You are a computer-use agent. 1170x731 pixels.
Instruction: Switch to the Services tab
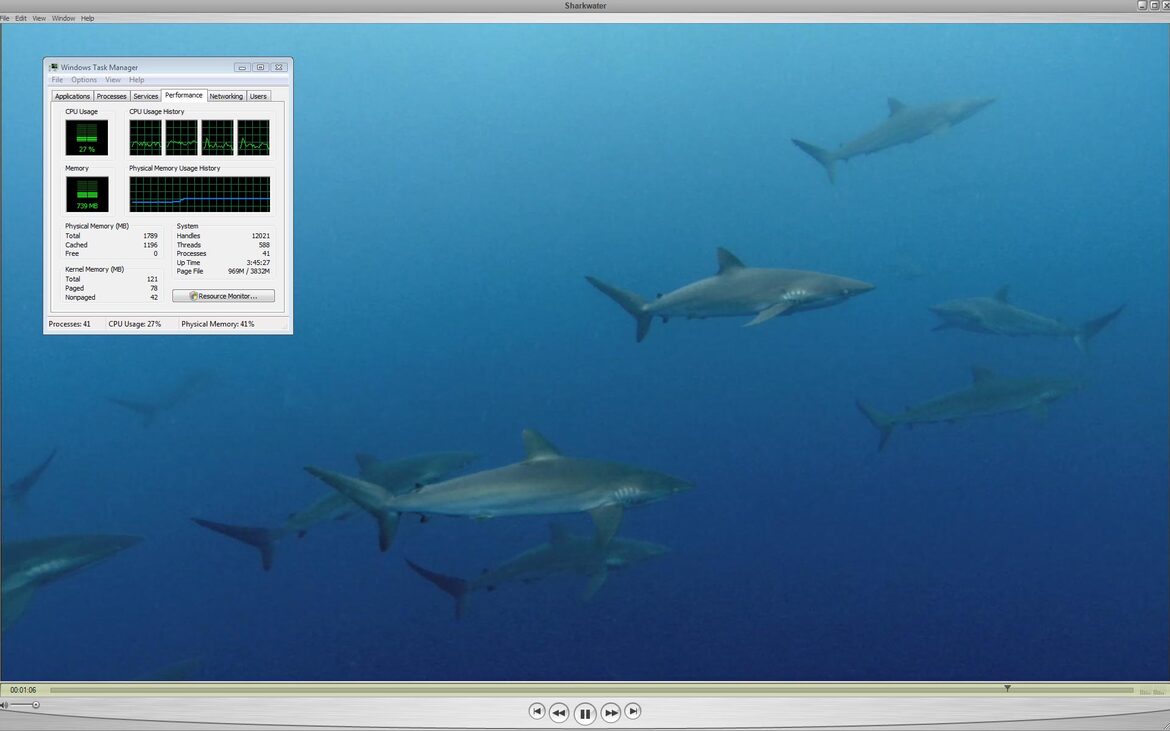146,96
